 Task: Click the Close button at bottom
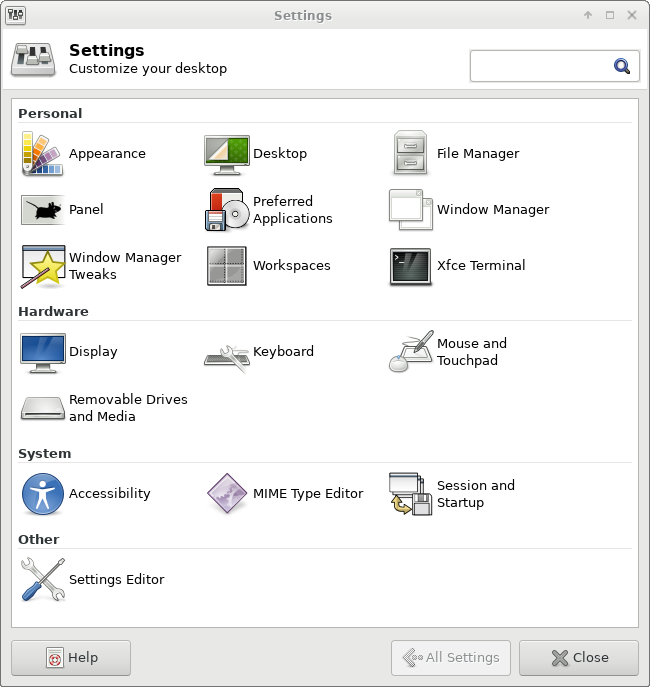(x=579, y=658)
